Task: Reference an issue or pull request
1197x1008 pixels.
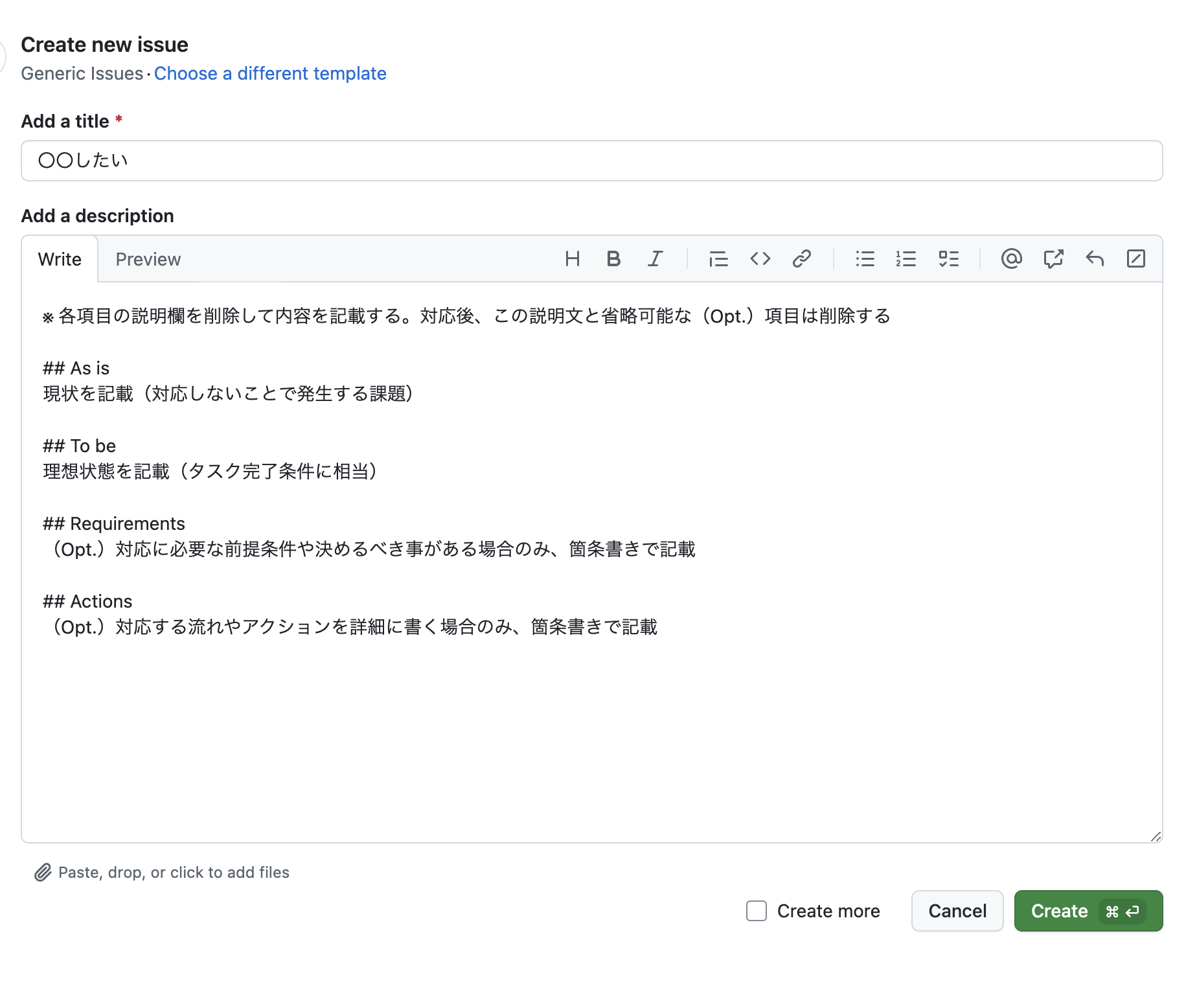Action: [1053, 259]
